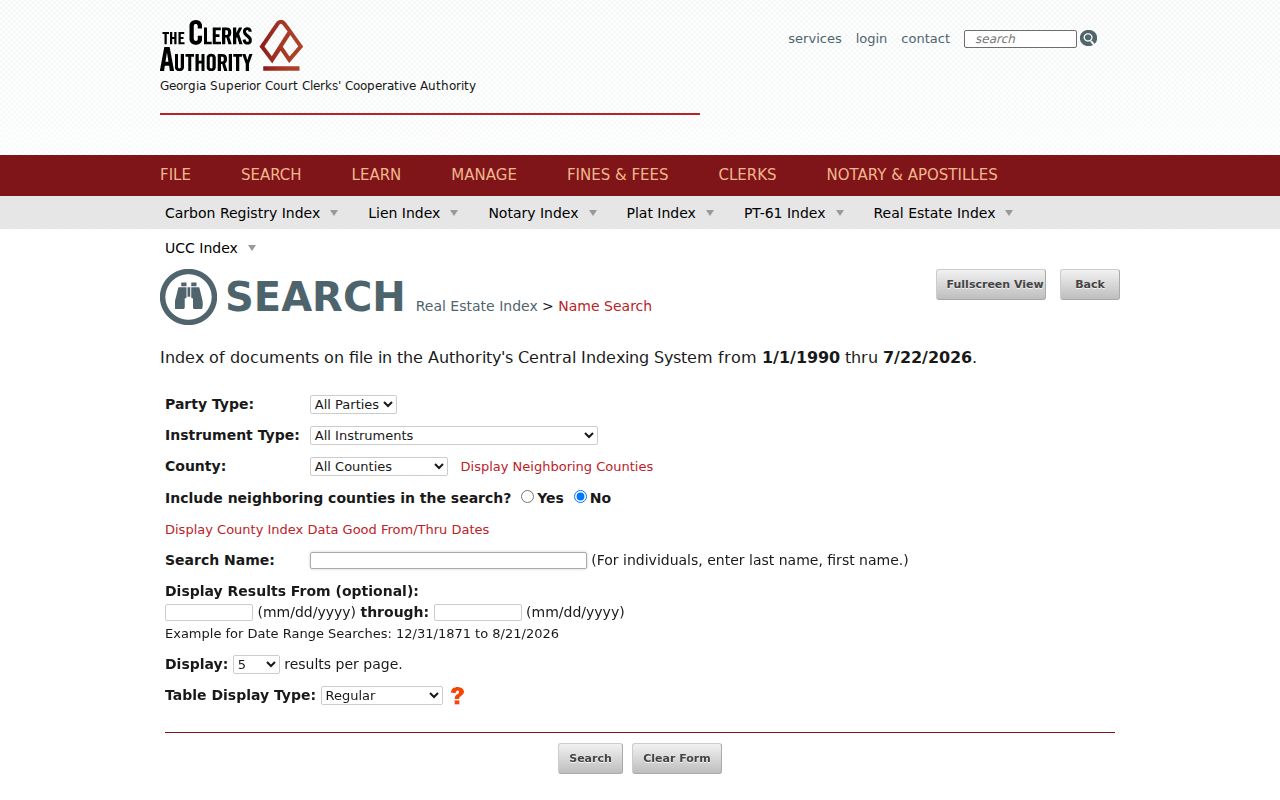Screen dimensions: 1280x800
Task: Click the Clear Form button
Action: (x=677, y=758)
